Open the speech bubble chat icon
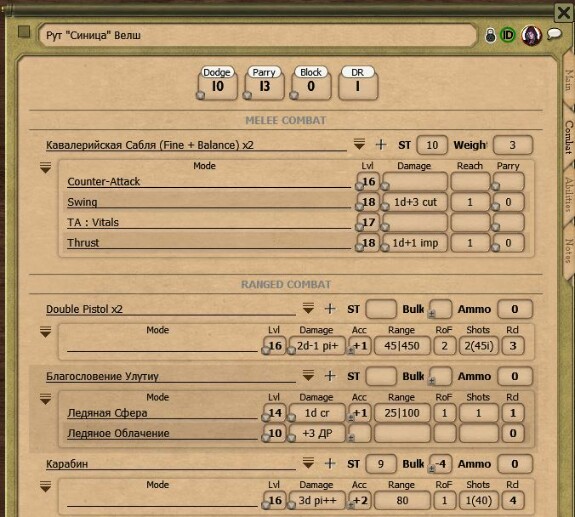 point(554,34)
